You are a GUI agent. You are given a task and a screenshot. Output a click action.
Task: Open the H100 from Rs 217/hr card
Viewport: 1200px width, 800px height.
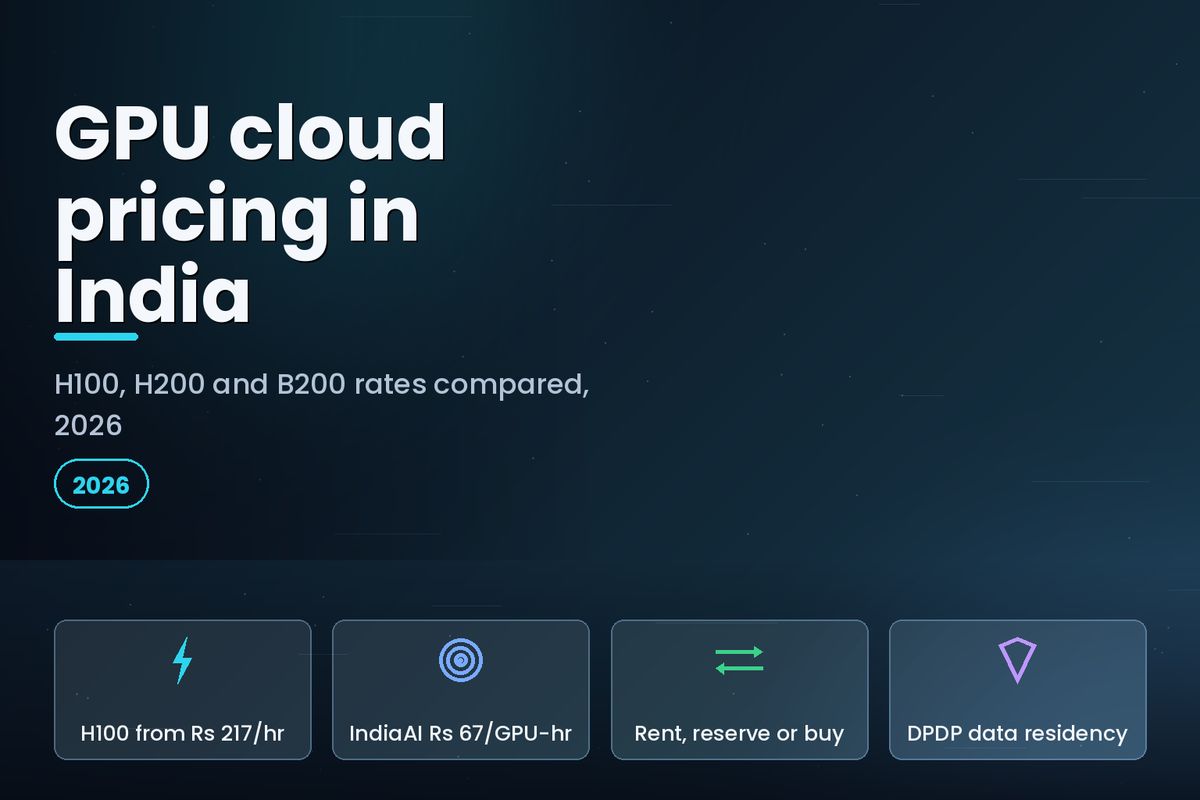point(183,690)
